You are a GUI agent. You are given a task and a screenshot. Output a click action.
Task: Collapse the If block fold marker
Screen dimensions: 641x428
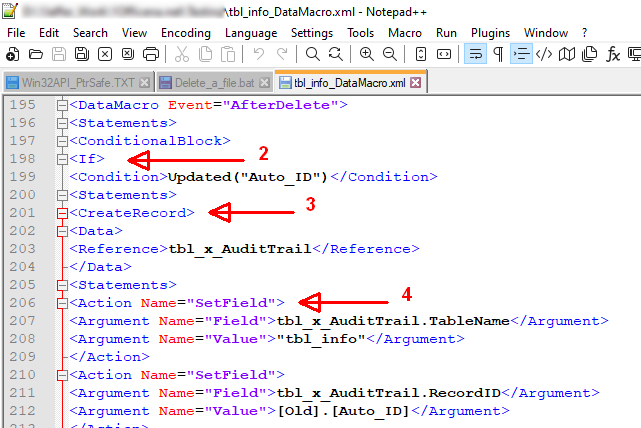pyautogui.click(x=62, y=159)
